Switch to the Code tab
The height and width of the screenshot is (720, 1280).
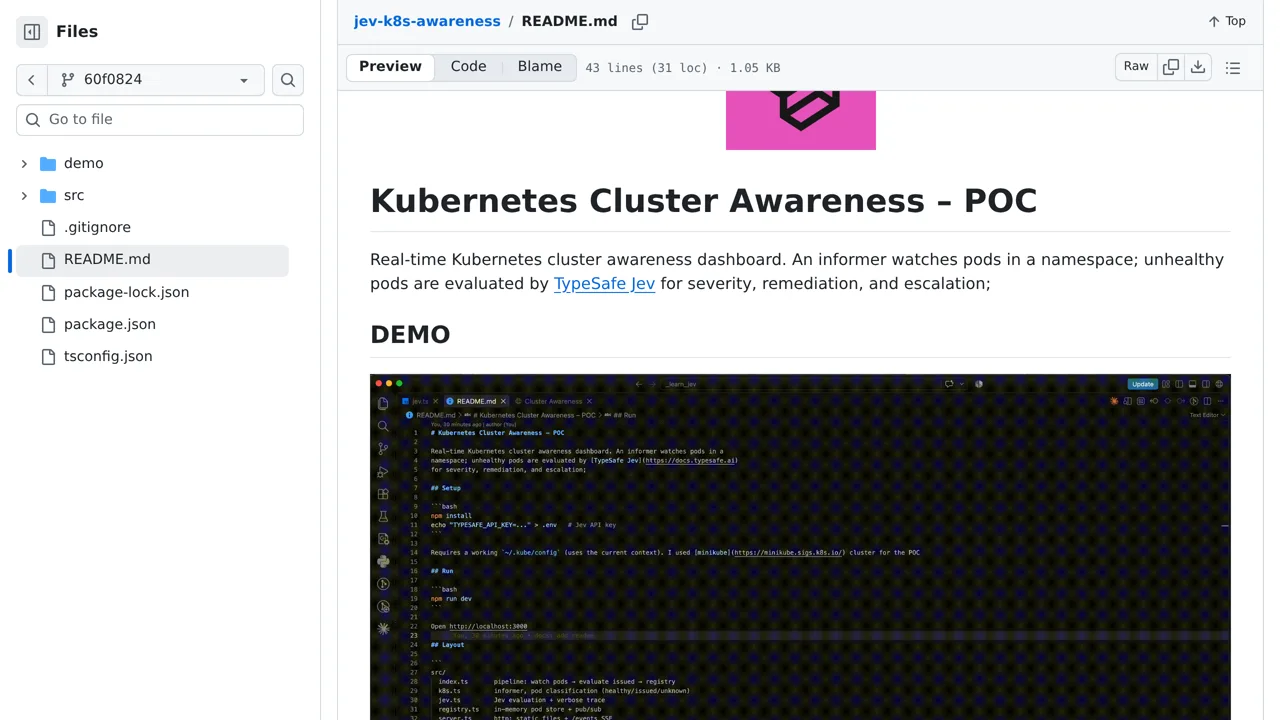pyautogui.click(x=468, y=67)
